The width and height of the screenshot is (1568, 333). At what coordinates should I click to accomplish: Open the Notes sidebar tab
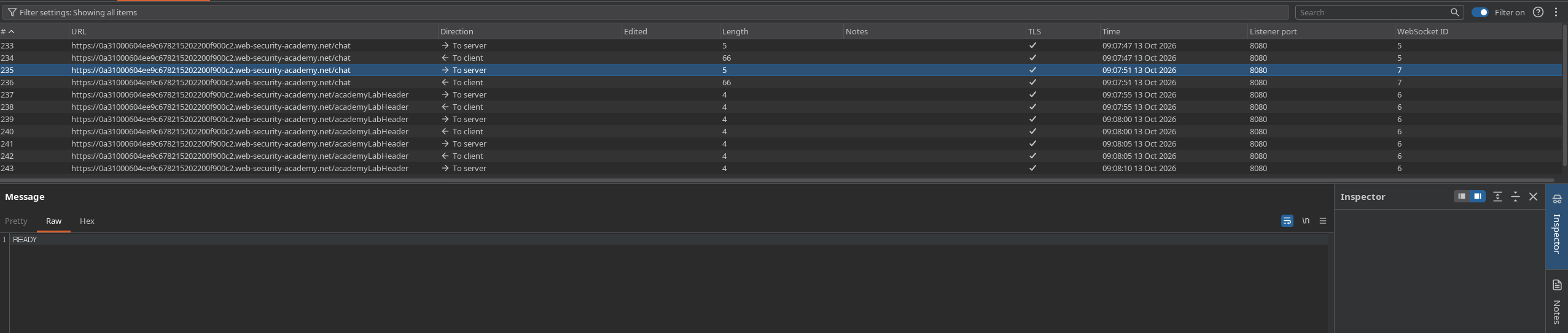click(1556, 302)
